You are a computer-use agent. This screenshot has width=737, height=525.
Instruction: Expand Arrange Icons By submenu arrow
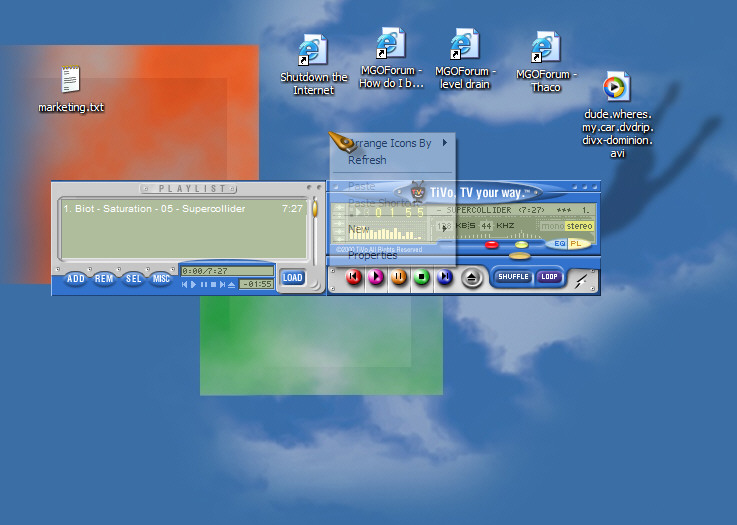445,142
